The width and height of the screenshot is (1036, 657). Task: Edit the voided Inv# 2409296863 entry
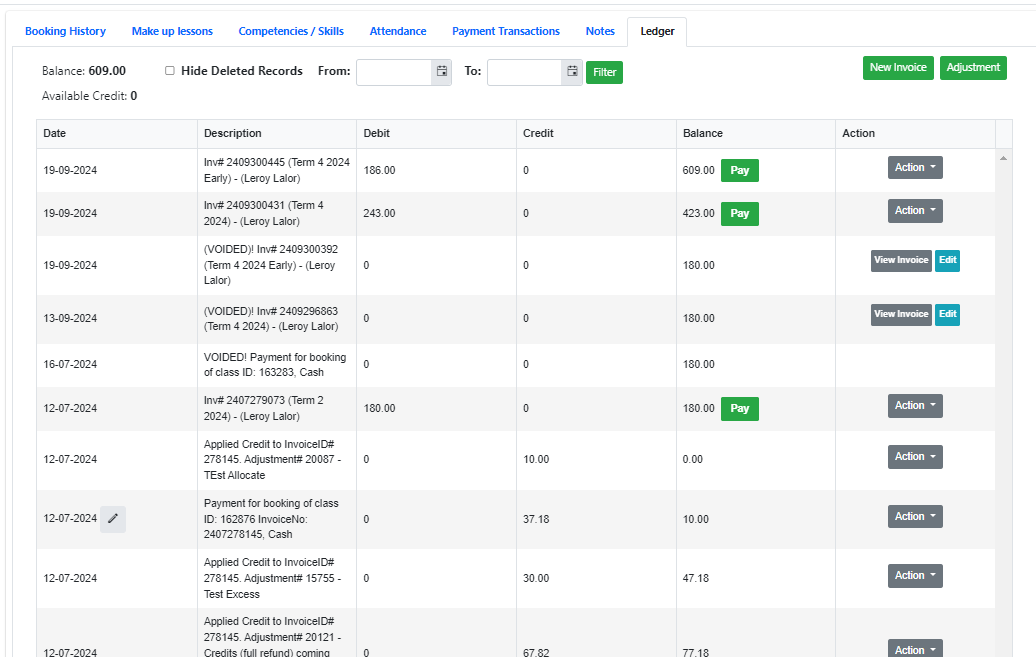point(947,315)
